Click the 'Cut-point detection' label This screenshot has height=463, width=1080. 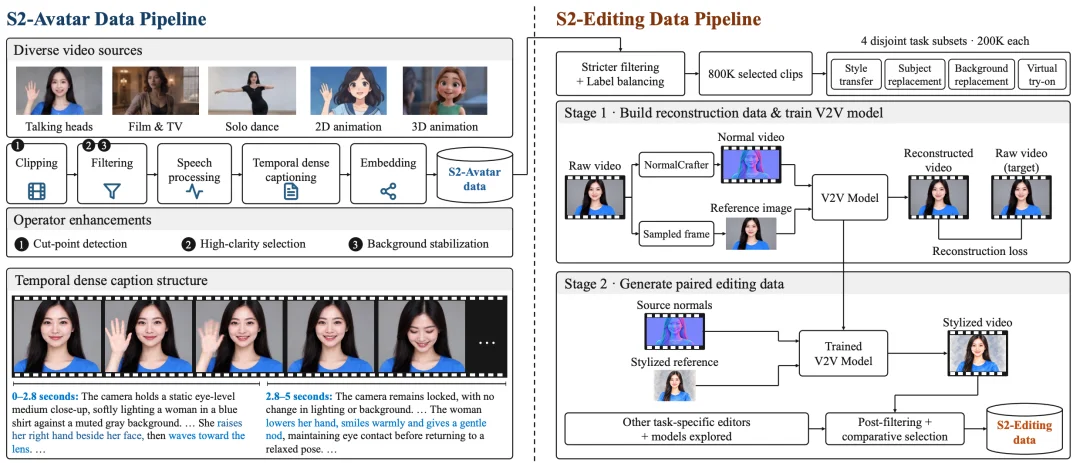click(x=79, y=244)
